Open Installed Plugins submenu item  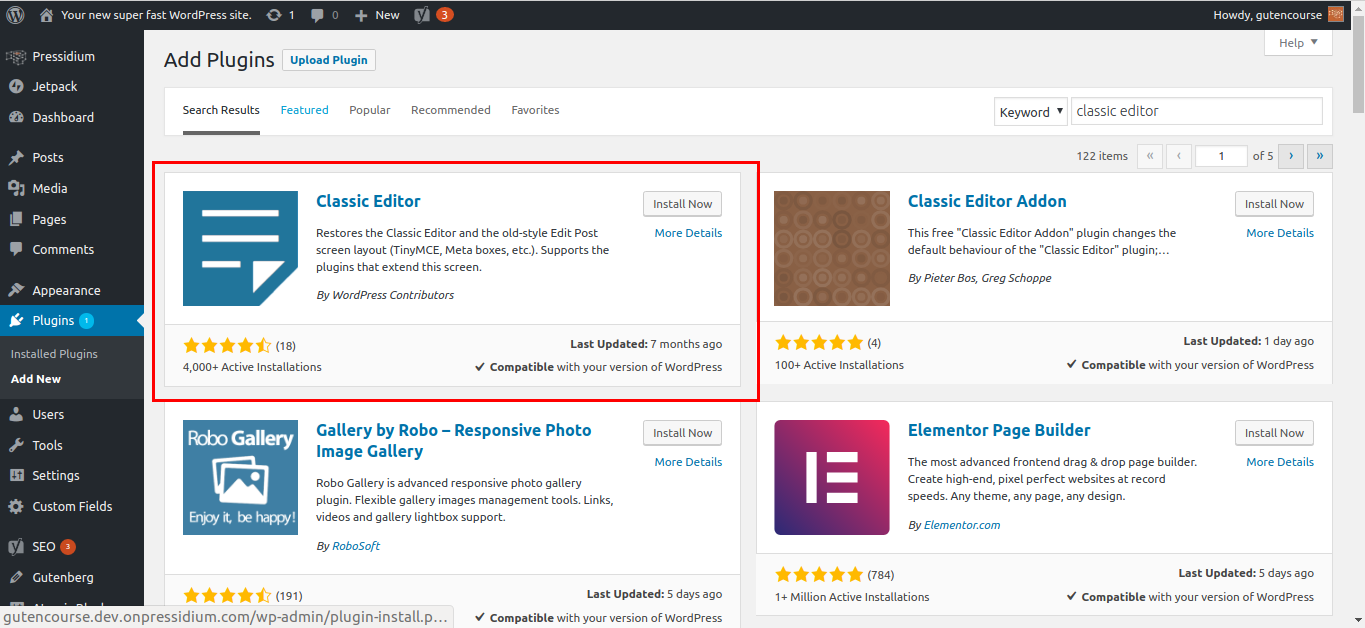[x=54, y=354]
